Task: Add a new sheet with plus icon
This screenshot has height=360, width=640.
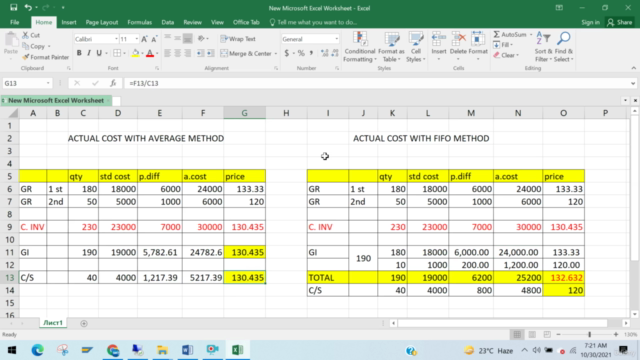Action: (x=84, y=323)
